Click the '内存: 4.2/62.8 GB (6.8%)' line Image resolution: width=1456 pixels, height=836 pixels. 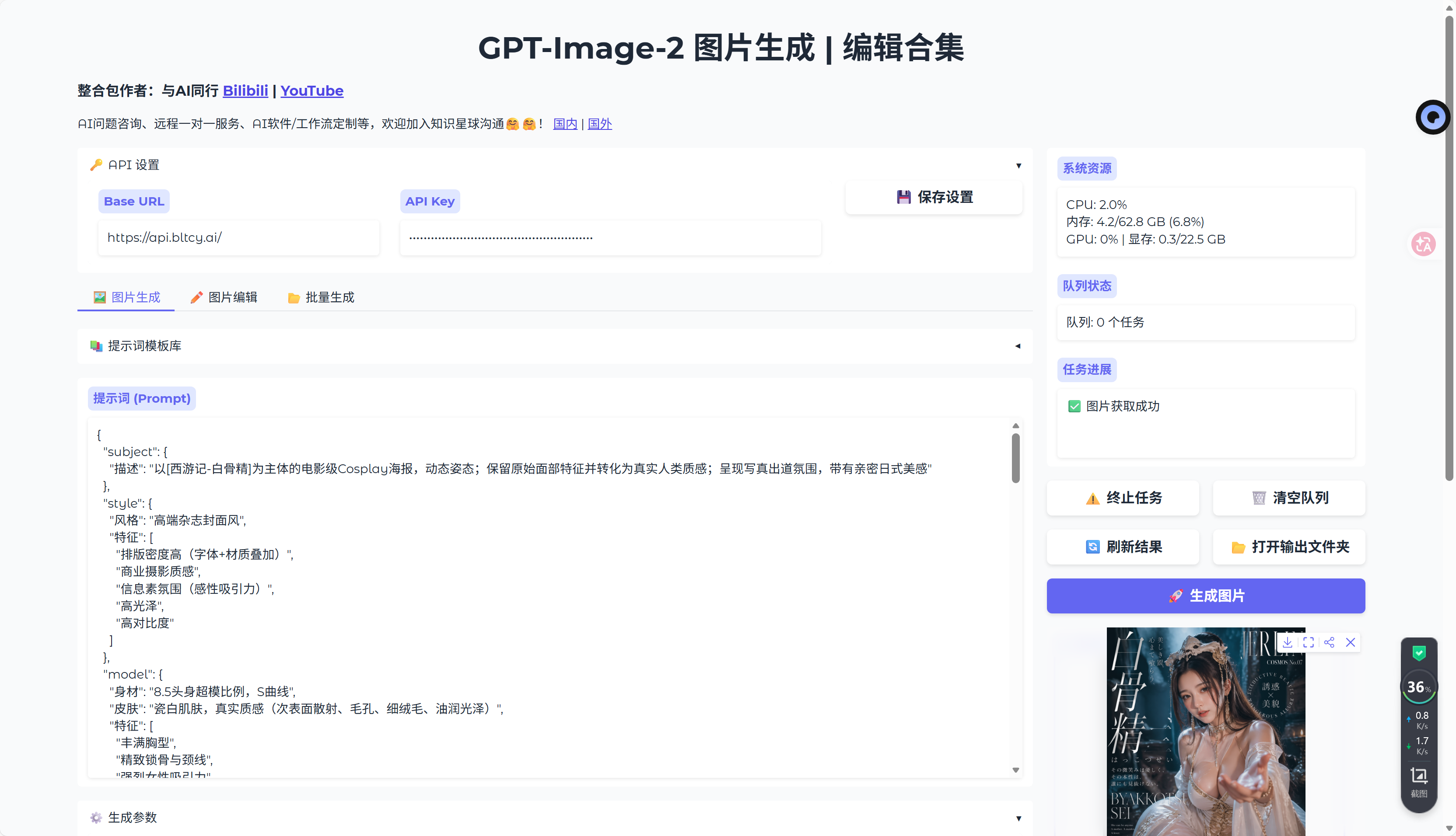point(1135,222)
